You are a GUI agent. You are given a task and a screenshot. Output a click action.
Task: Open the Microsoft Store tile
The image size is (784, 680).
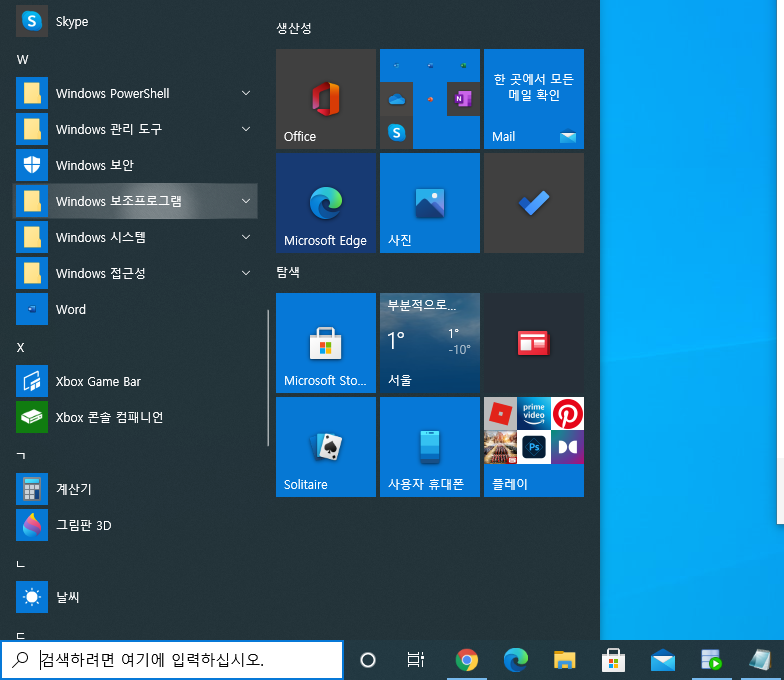[x=326, y=343]
